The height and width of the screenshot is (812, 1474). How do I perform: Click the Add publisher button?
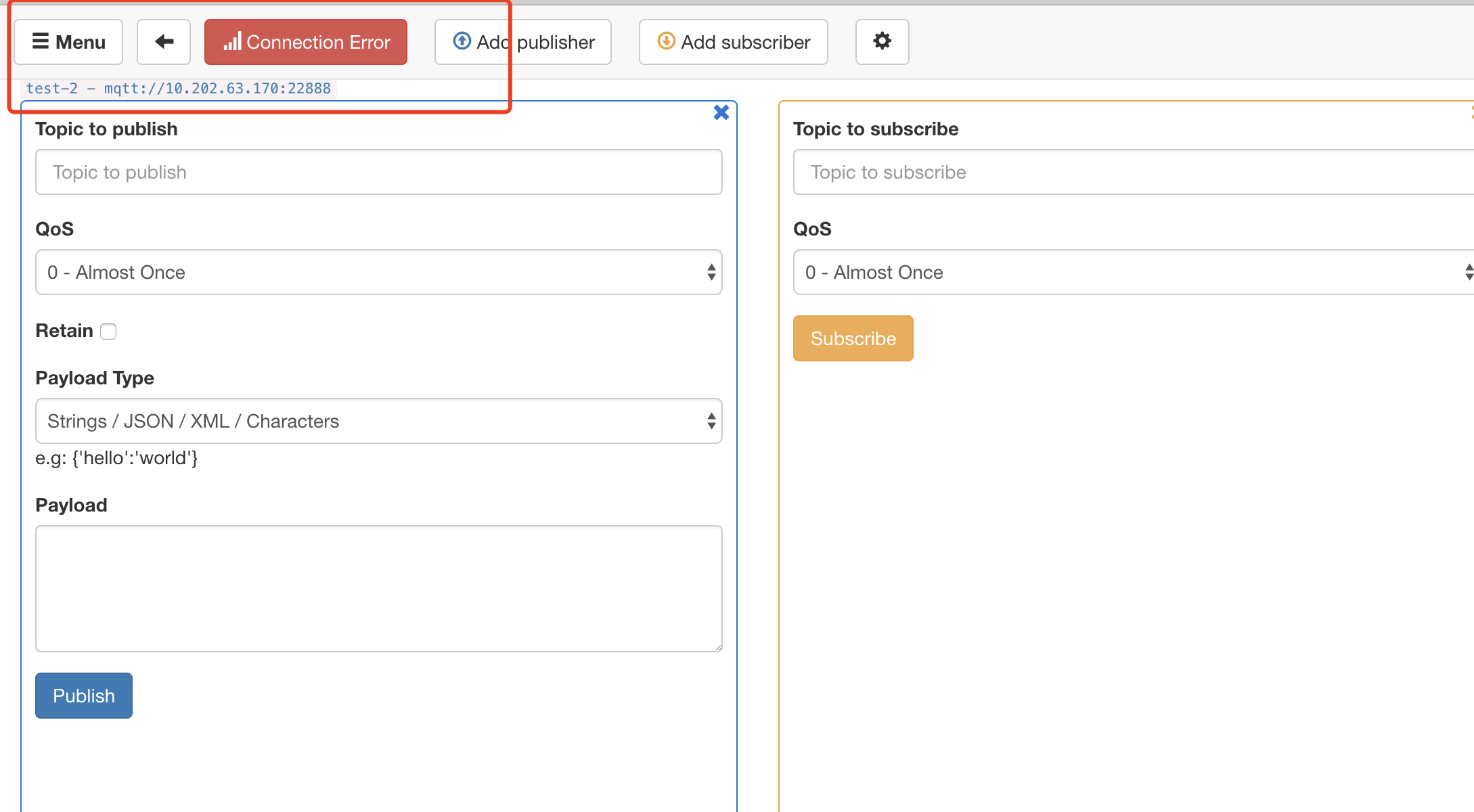point(522,41)
